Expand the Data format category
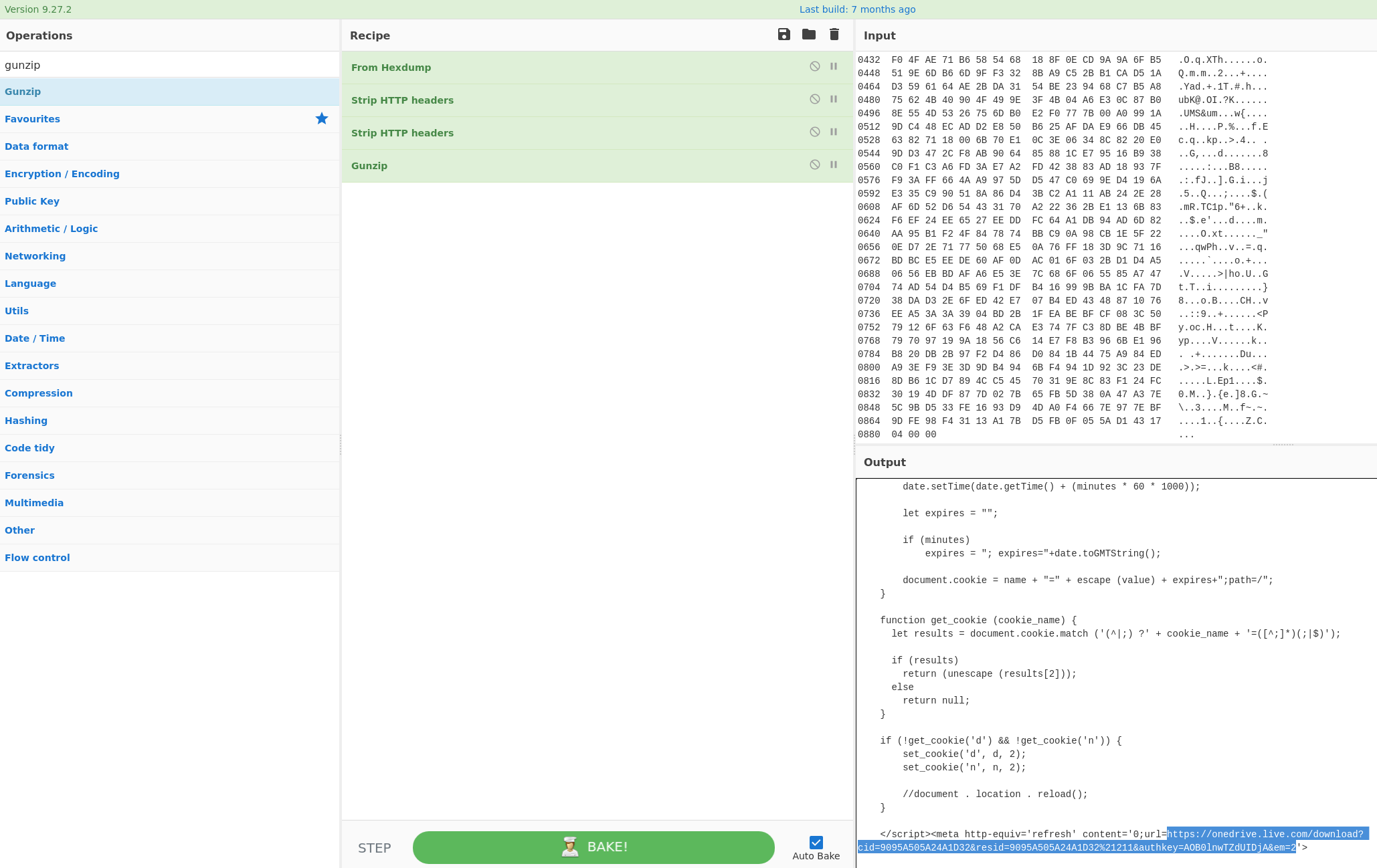Screen dimensions: 1377x868 point(169,146)
